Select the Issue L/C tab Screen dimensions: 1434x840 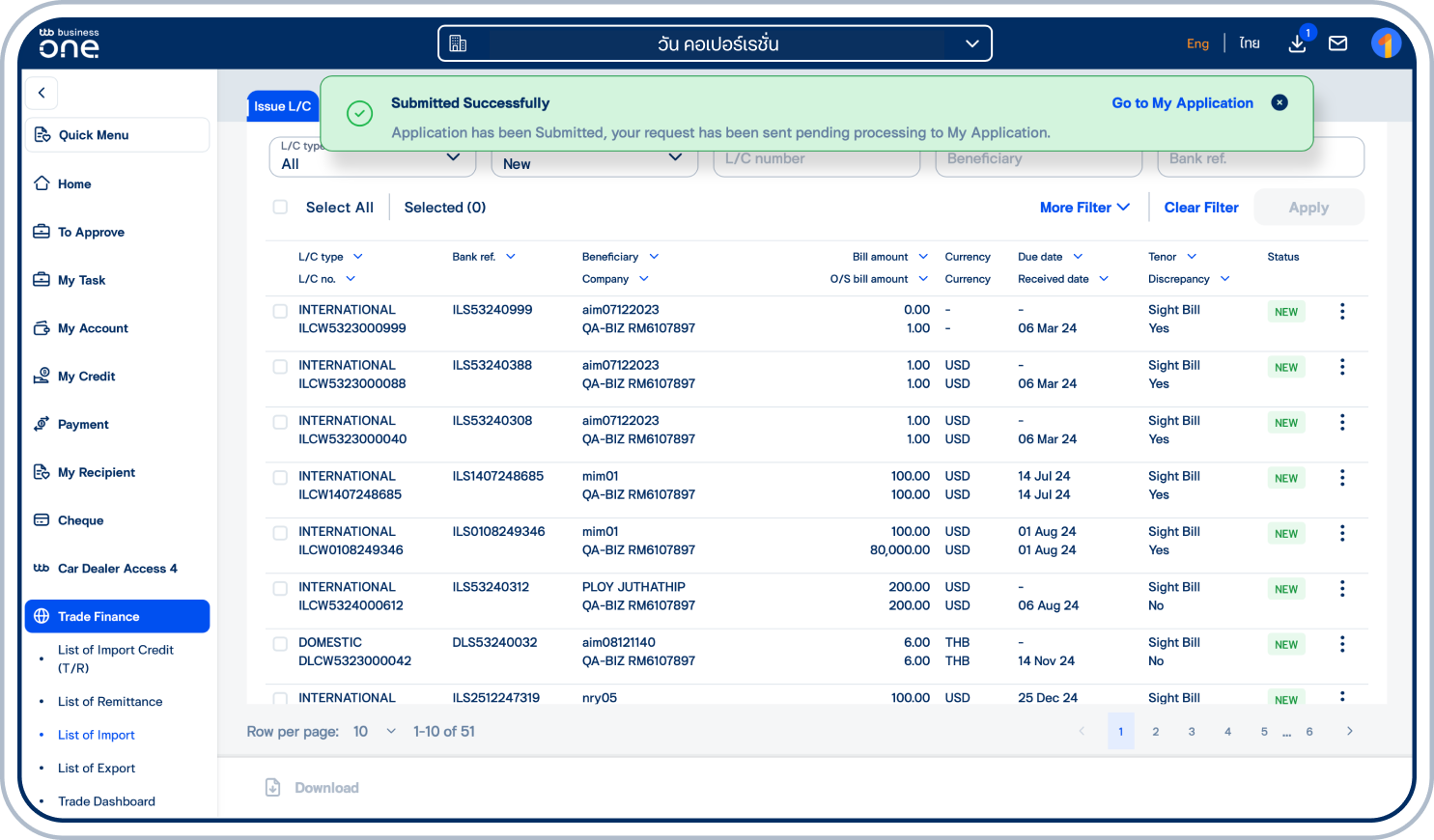coord(282,106)
